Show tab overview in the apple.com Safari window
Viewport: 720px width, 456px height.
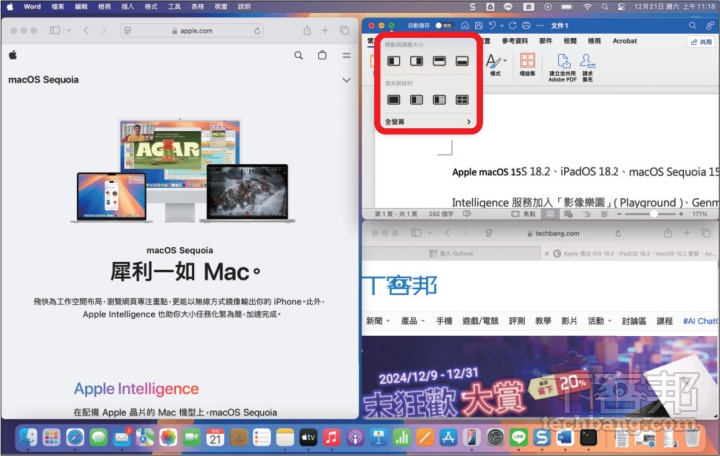tap(344, 30)
